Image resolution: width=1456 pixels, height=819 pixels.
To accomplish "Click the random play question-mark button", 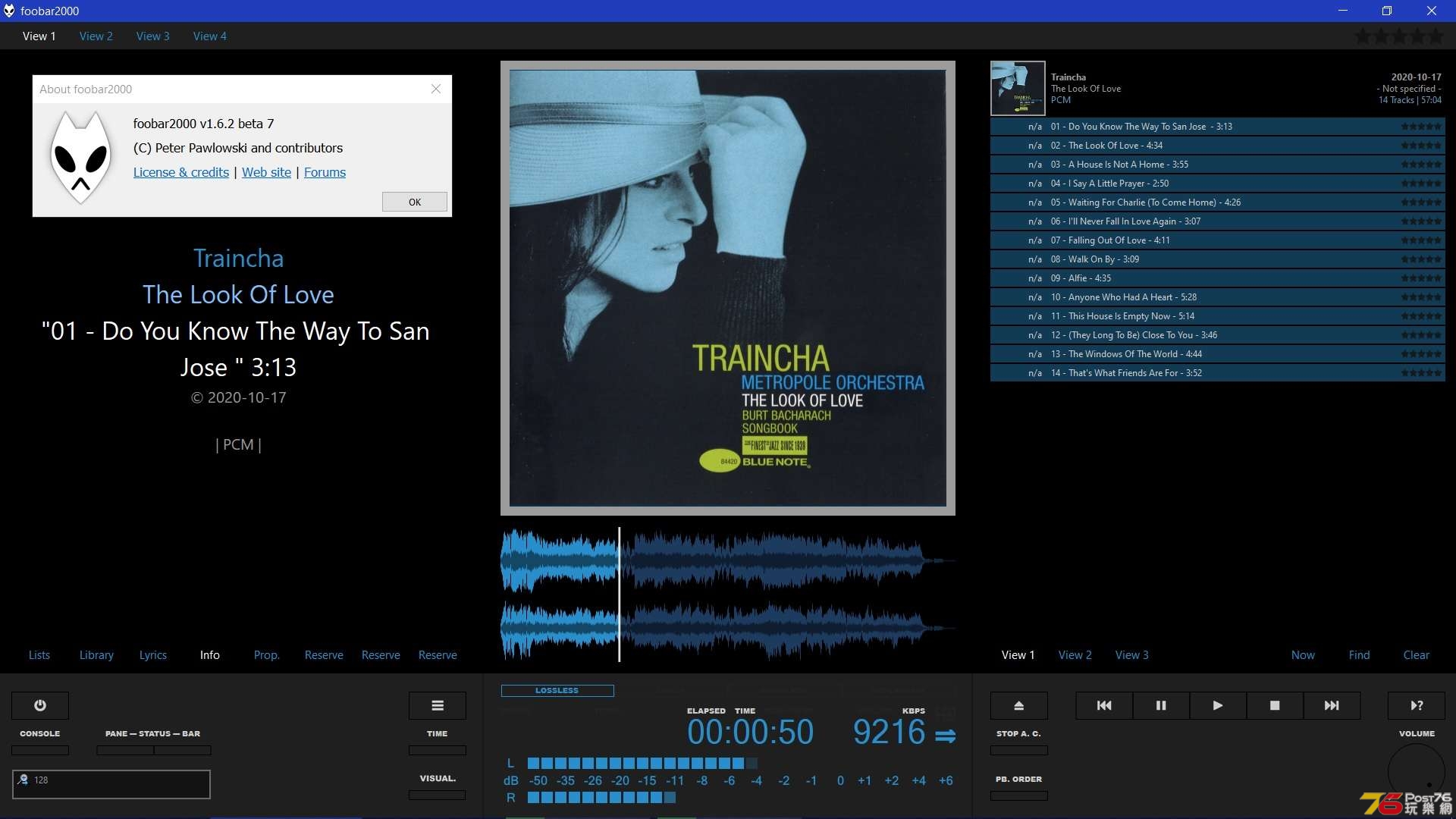I will pyautogui.click(x=1417, y=705).
